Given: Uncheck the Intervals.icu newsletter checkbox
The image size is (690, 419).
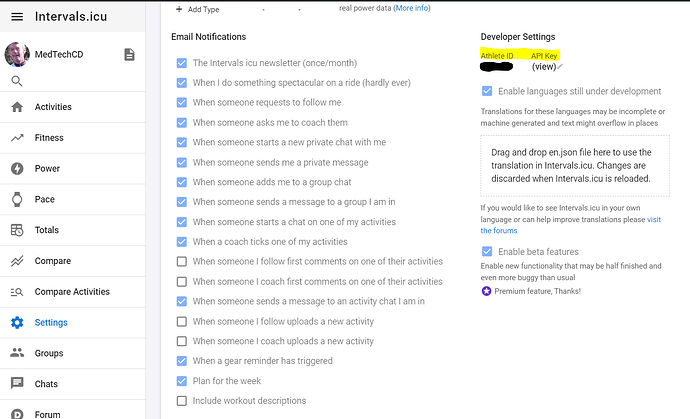Looking at the screenshot, I should click(182, 63).
